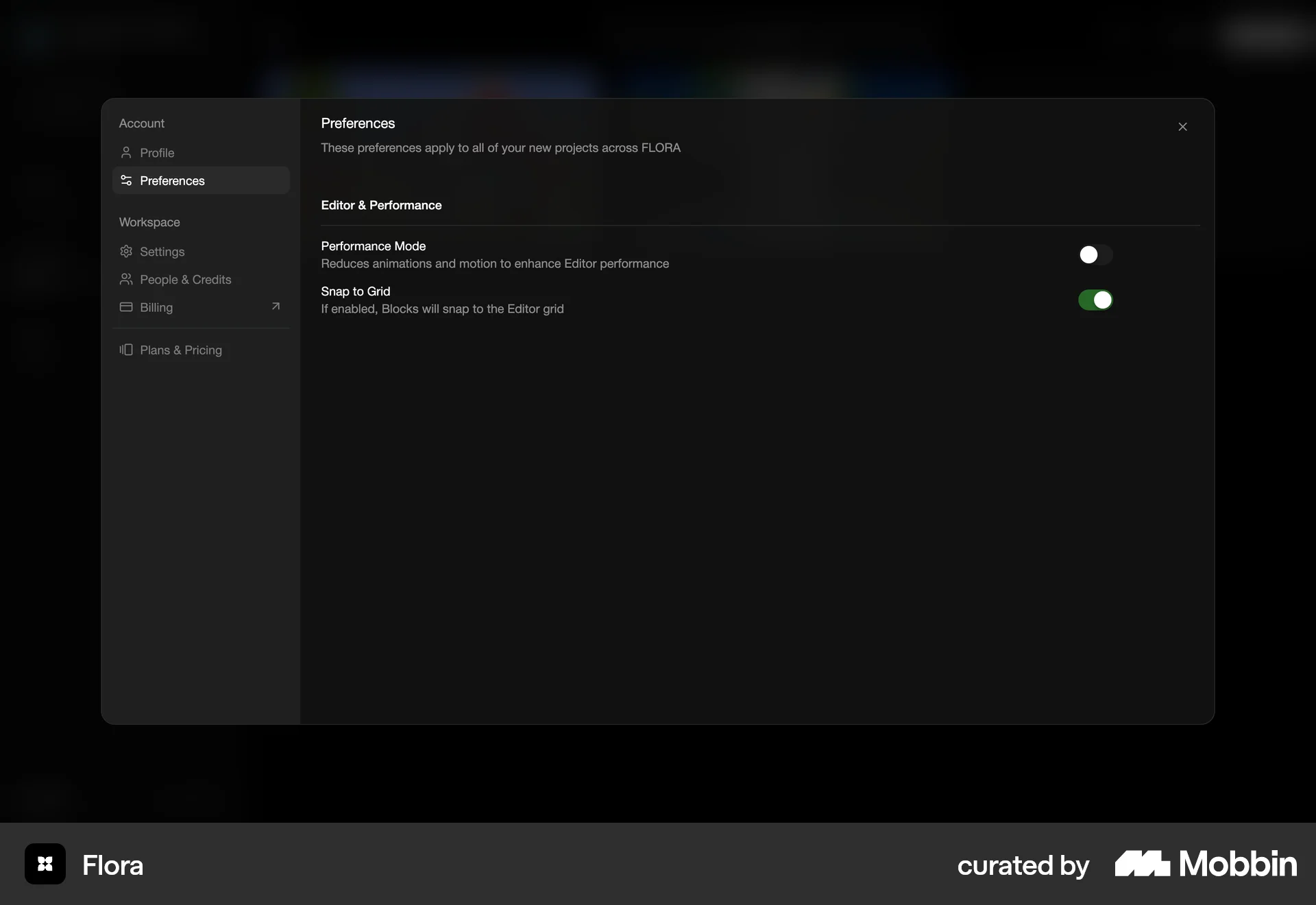Image resolution: width=1316 pixels, height=905 pixels.
Task: Click the Billing card icon
Action: click(126, 307)
